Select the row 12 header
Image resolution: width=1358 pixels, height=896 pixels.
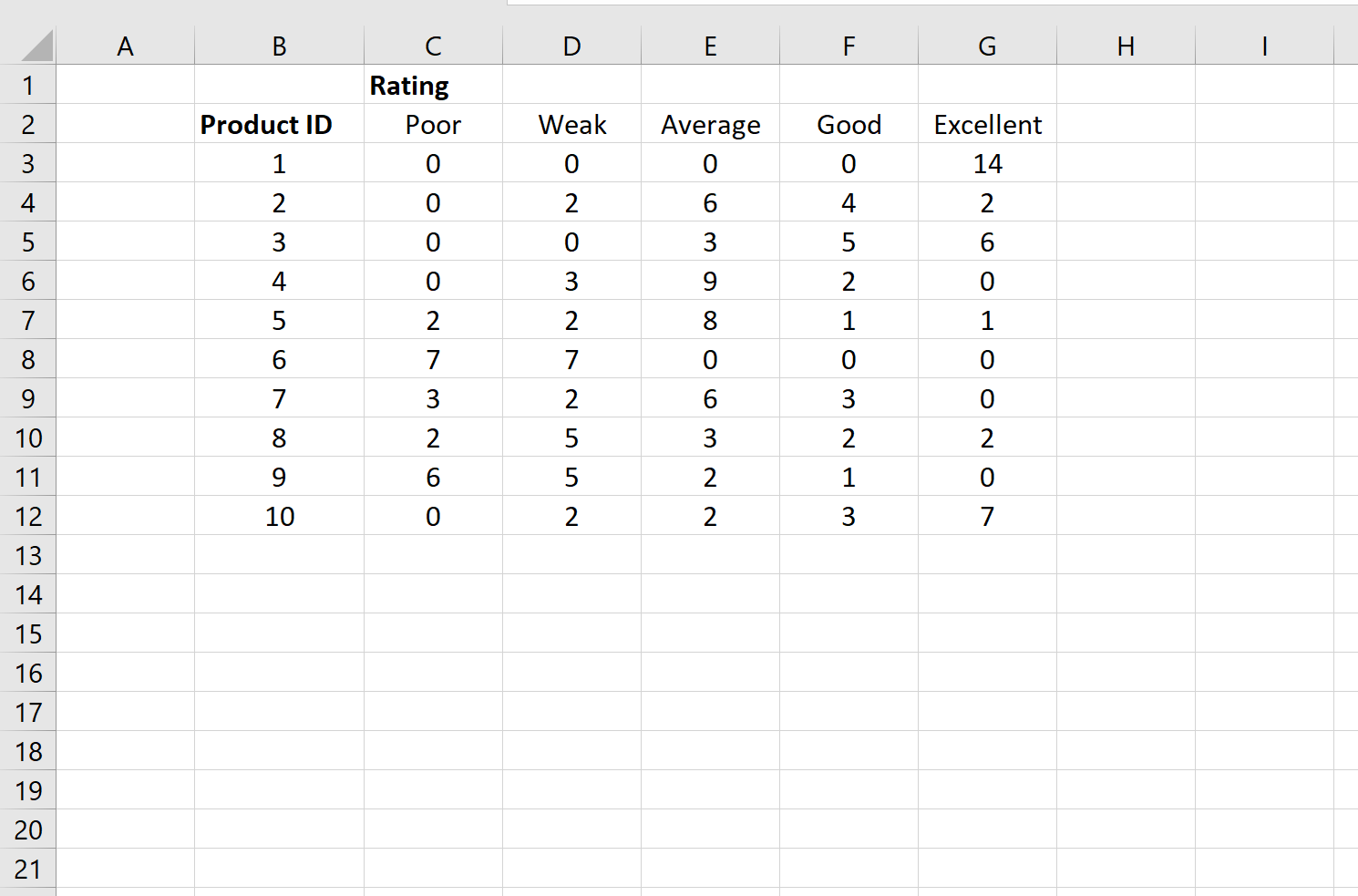coord(27,516)
